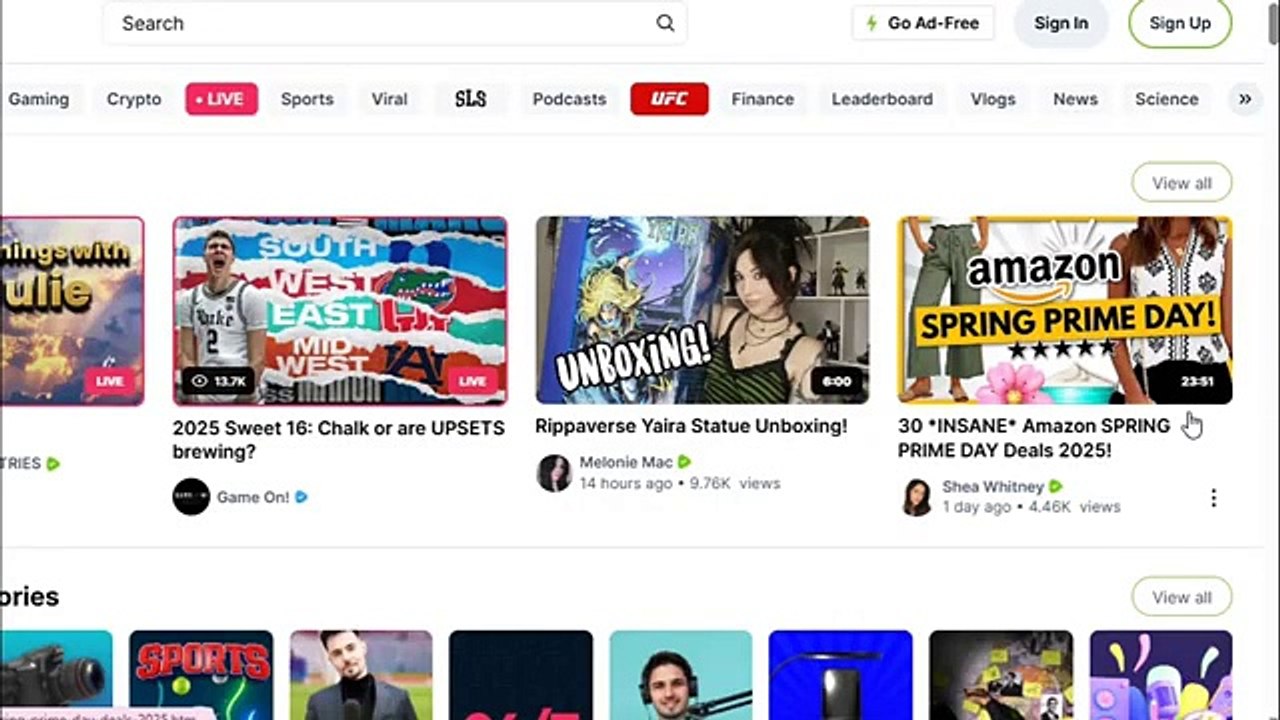Click the LIVE badge on Sweet 16 thumbnail
The height and width of the screenshot is (720, 1280).
pyautogui.click(x=473, y=381)
